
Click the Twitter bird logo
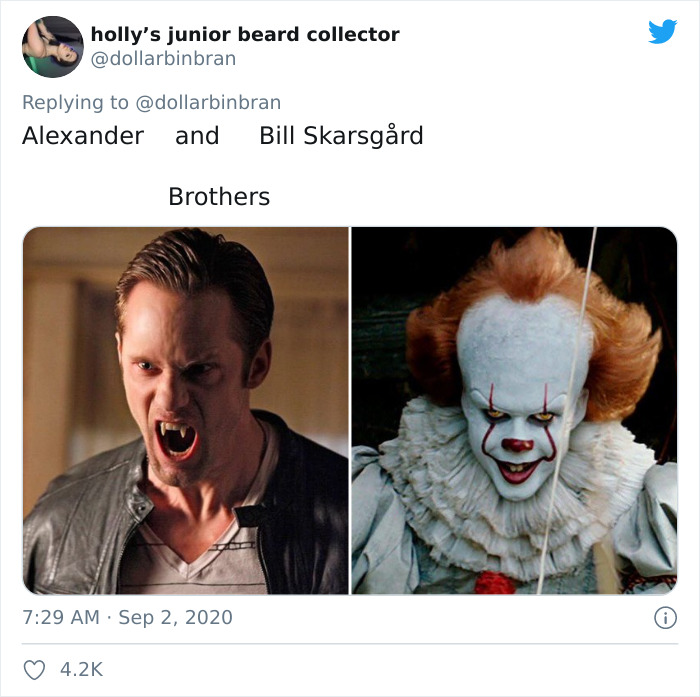[x=662, y=31]
